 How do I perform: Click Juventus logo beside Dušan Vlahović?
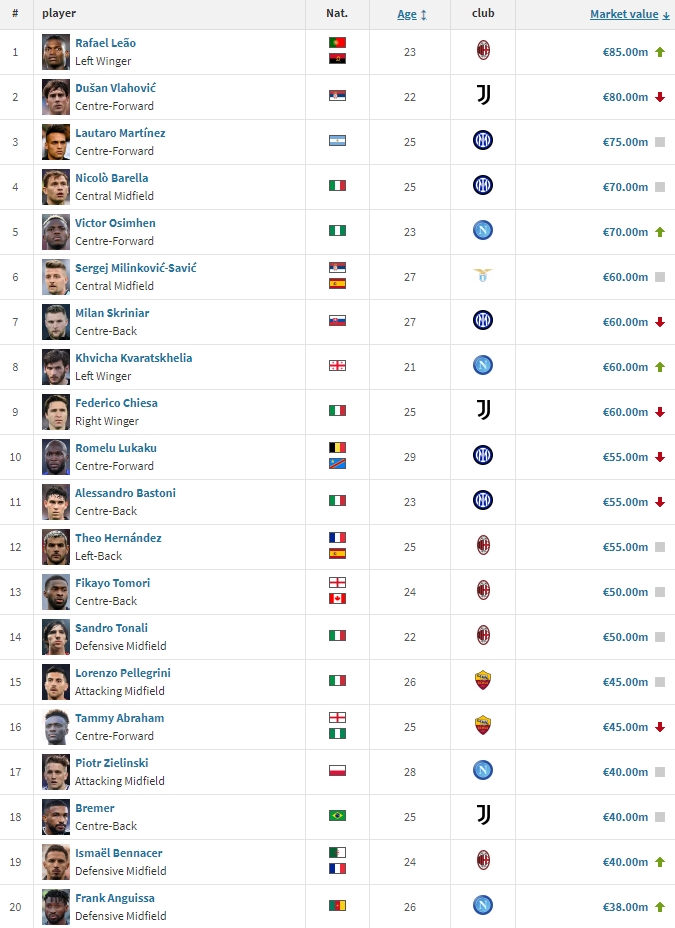pos(483,95)
